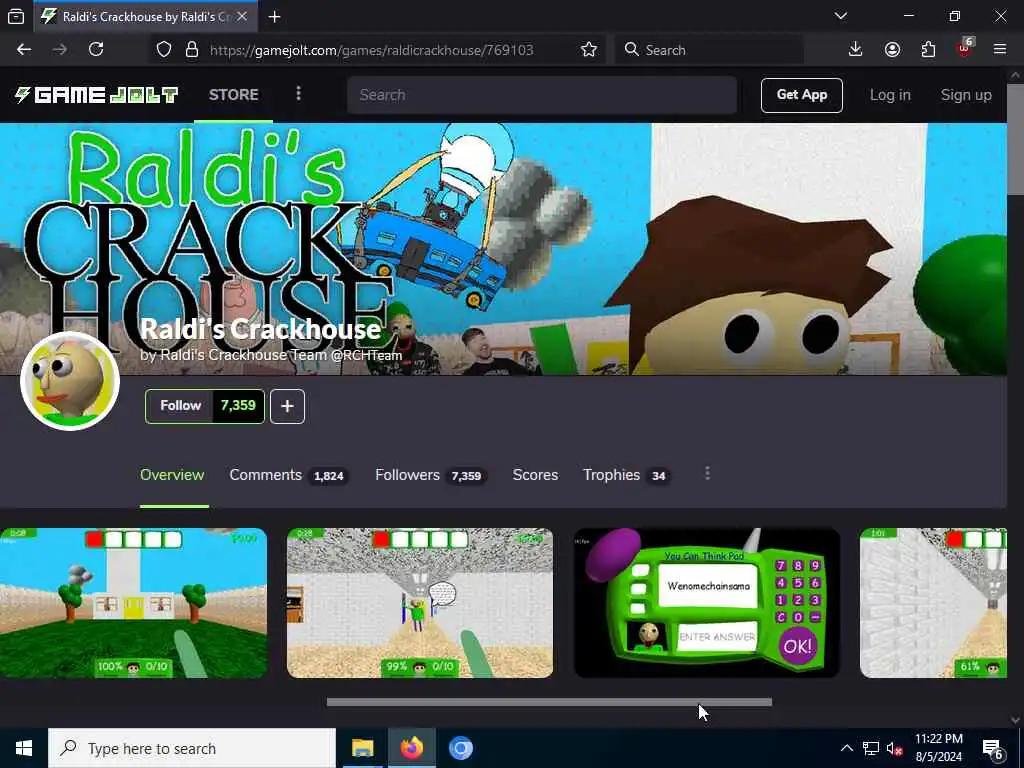Click the tracking protection shield icon
This screenshot has height=768, width=1024.
[164, 50]
